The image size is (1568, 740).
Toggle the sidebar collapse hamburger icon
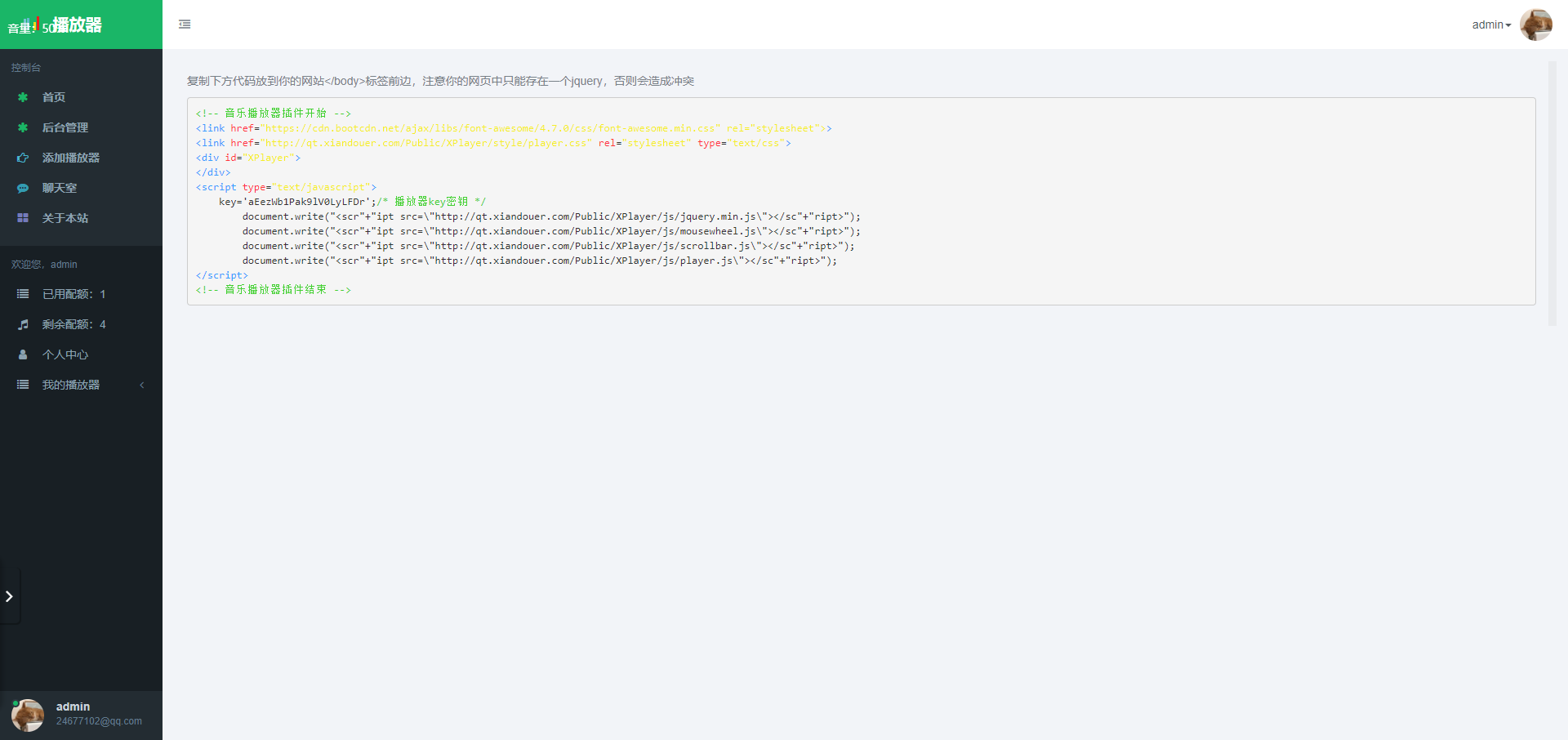coord(185,25)
